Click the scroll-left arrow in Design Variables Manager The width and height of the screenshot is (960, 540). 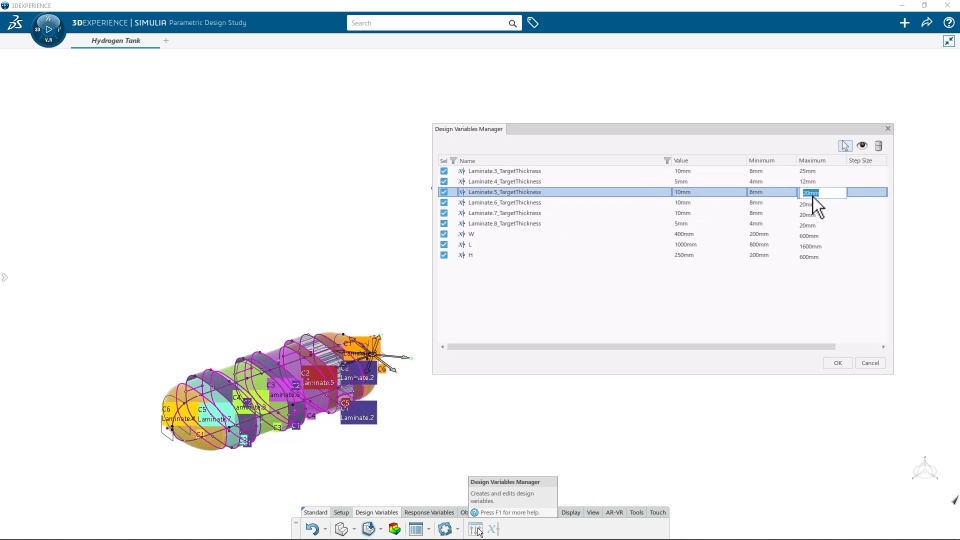point(443,347)
